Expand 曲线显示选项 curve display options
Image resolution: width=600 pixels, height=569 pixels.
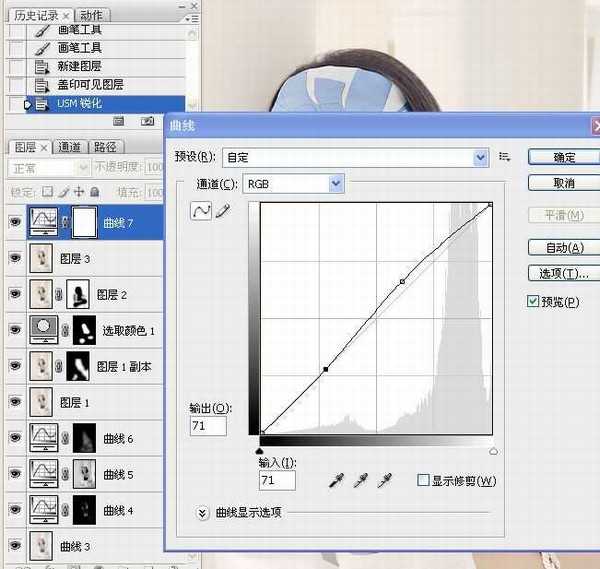coord(203,512)
